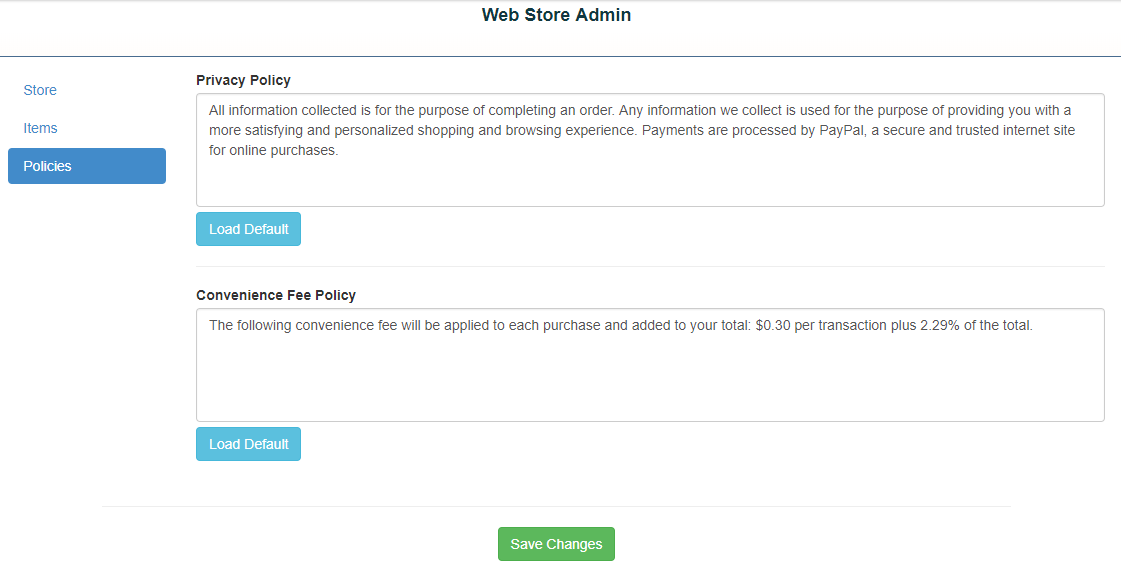Screen dimensions: 1121x568
Task: Click the Privacy Policy field label
Action: tap(243, 80)
